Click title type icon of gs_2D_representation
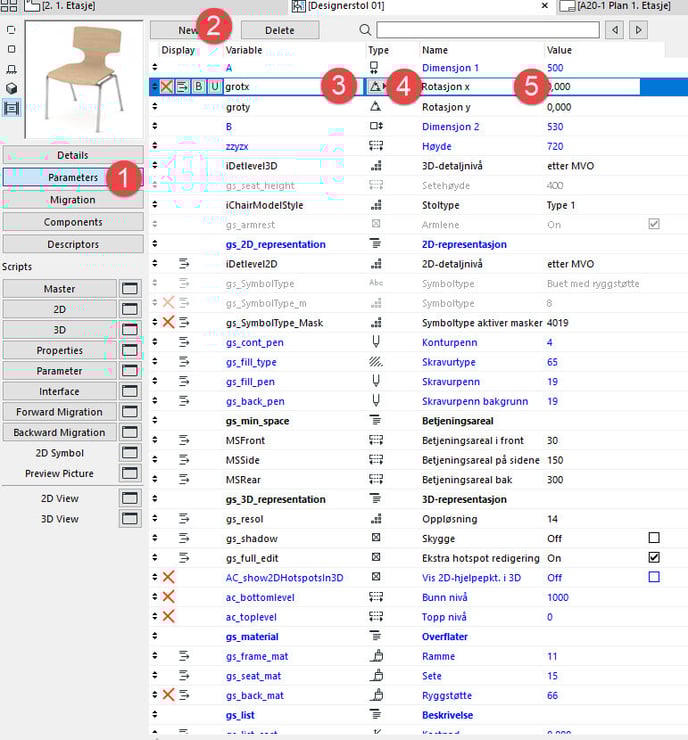The width and height of the screenshot is (688, 740). tap(376, 244)
